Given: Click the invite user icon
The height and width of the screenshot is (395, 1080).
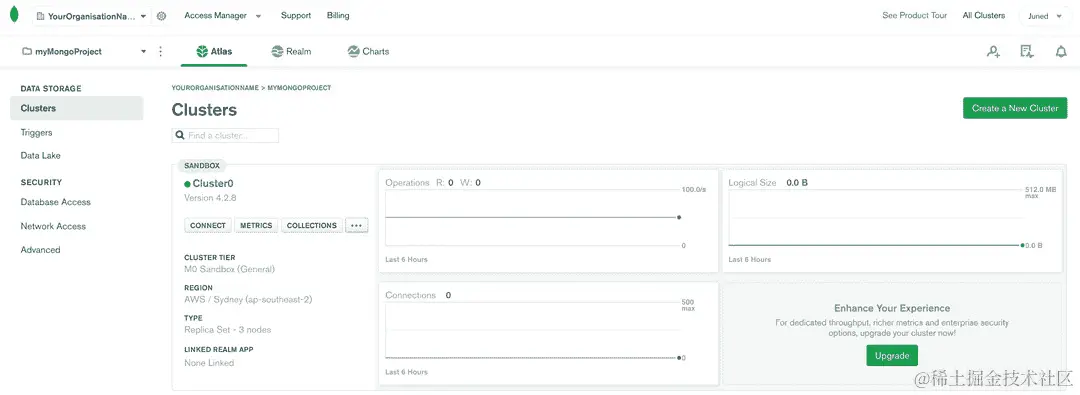Looking at the screenshot, I should point(993,51).
